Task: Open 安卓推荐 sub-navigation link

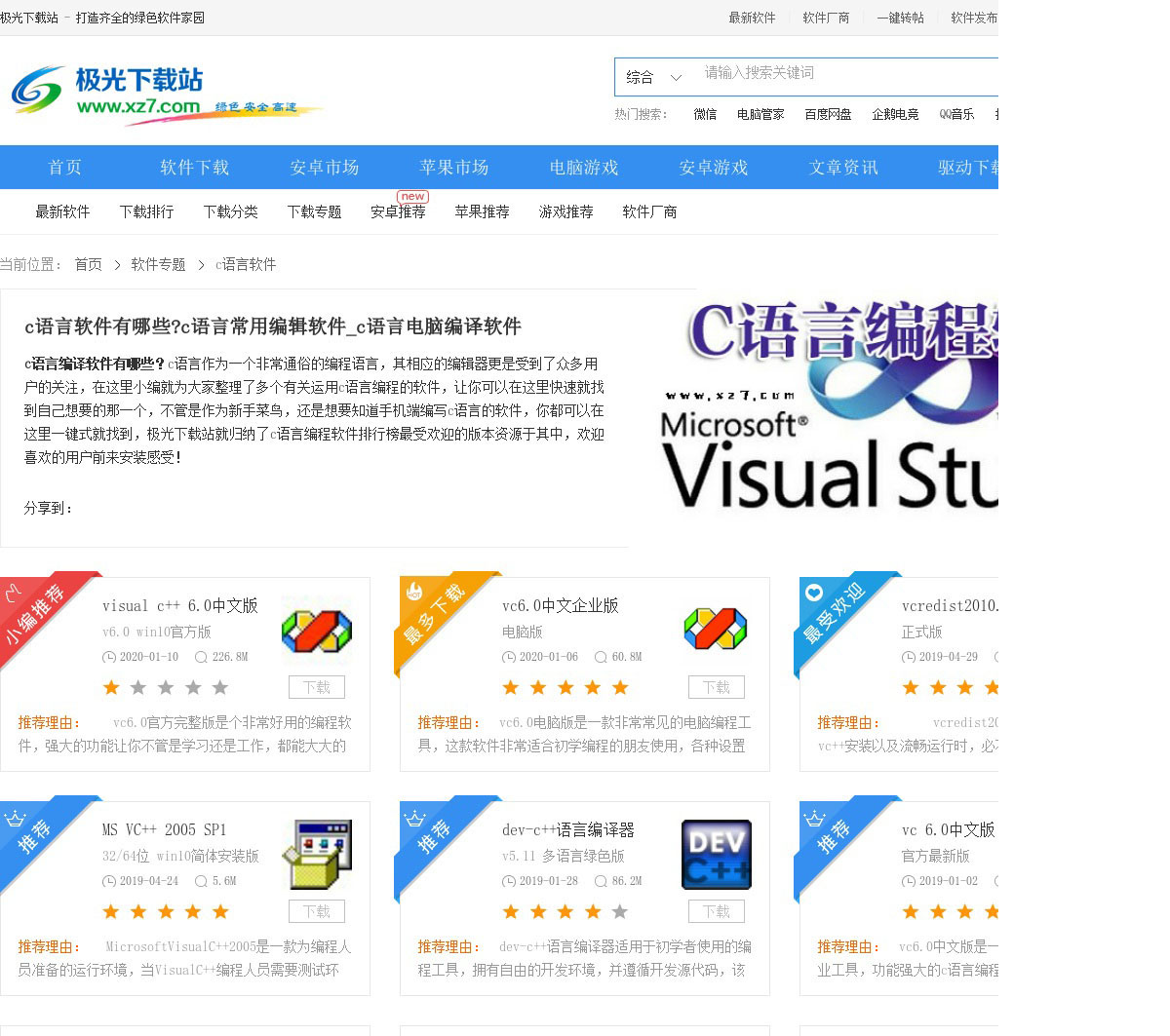Action: [398, 211]
